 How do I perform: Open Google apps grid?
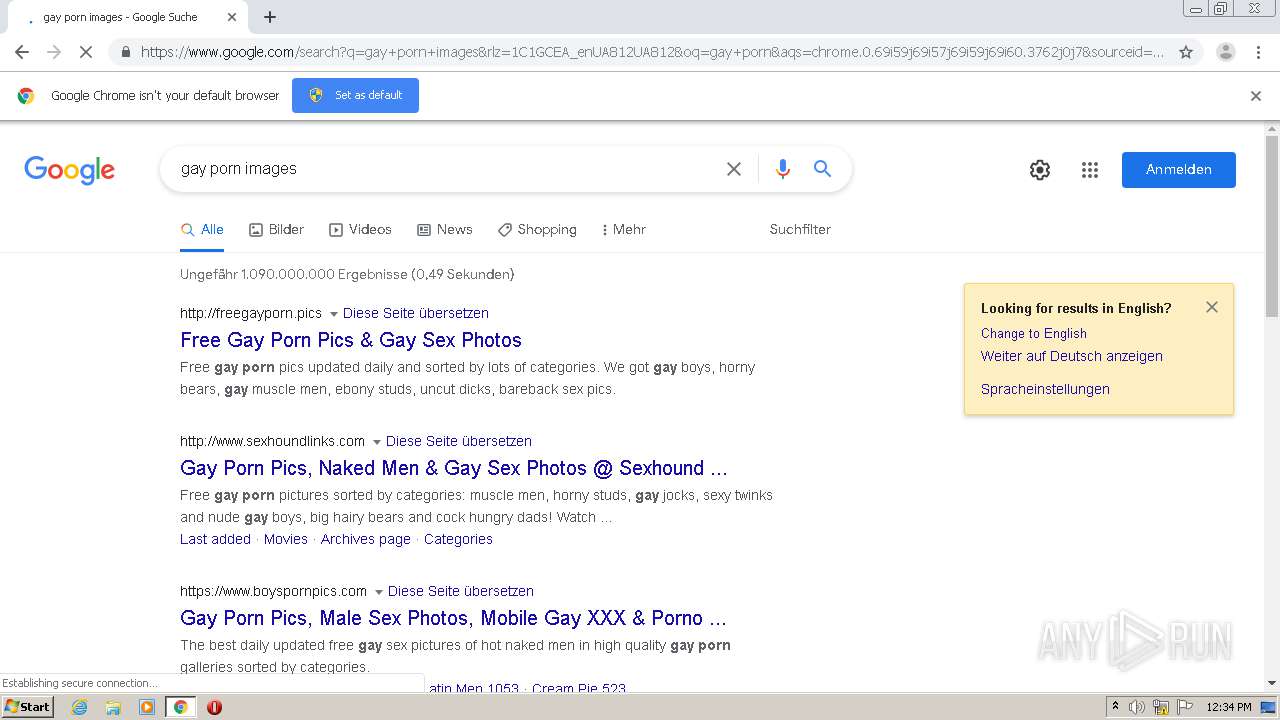(1090, 170)
